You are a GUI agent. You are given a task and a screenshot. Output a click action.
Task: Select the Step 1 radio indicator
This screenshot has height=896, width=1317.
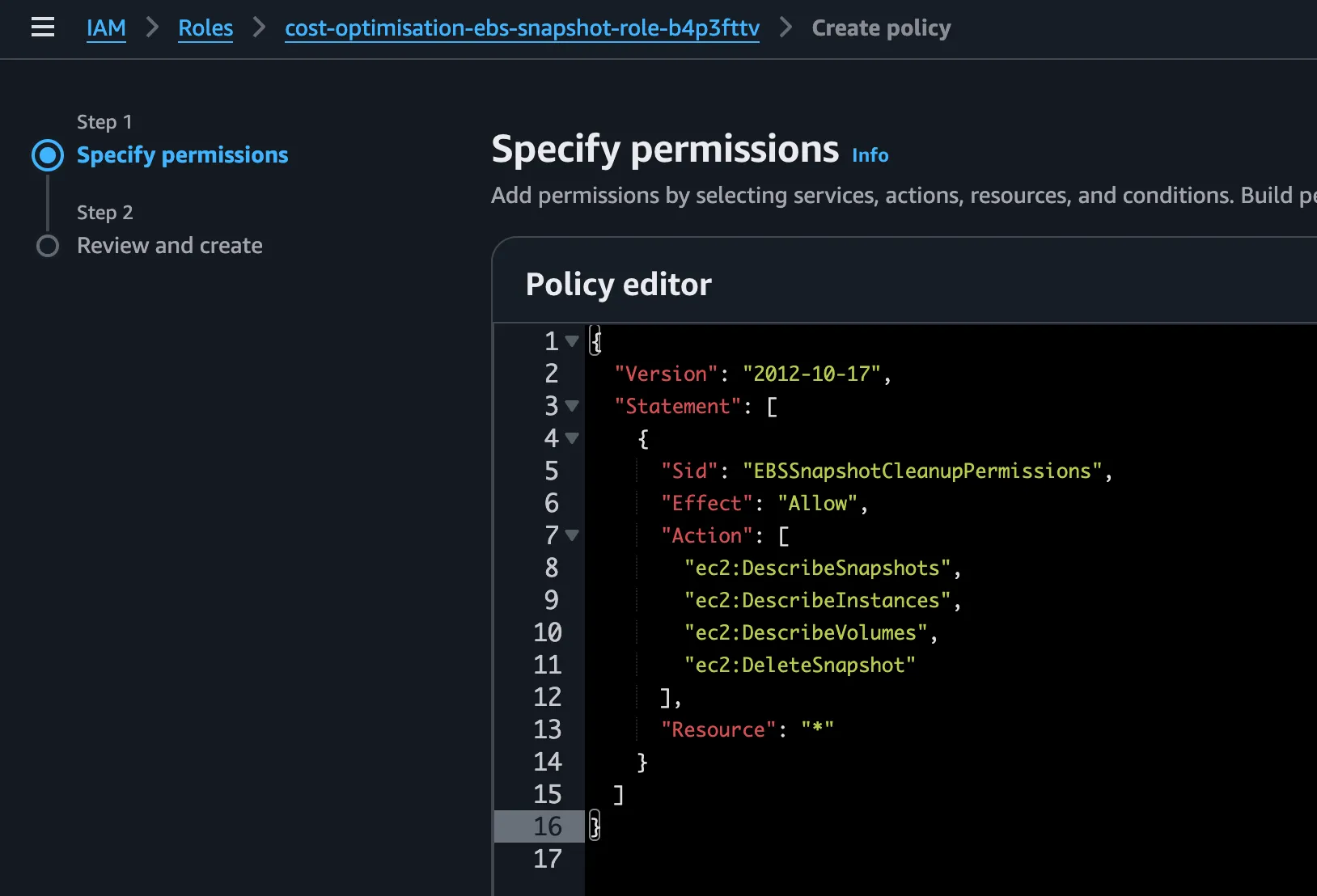click(x=48, y=155)
